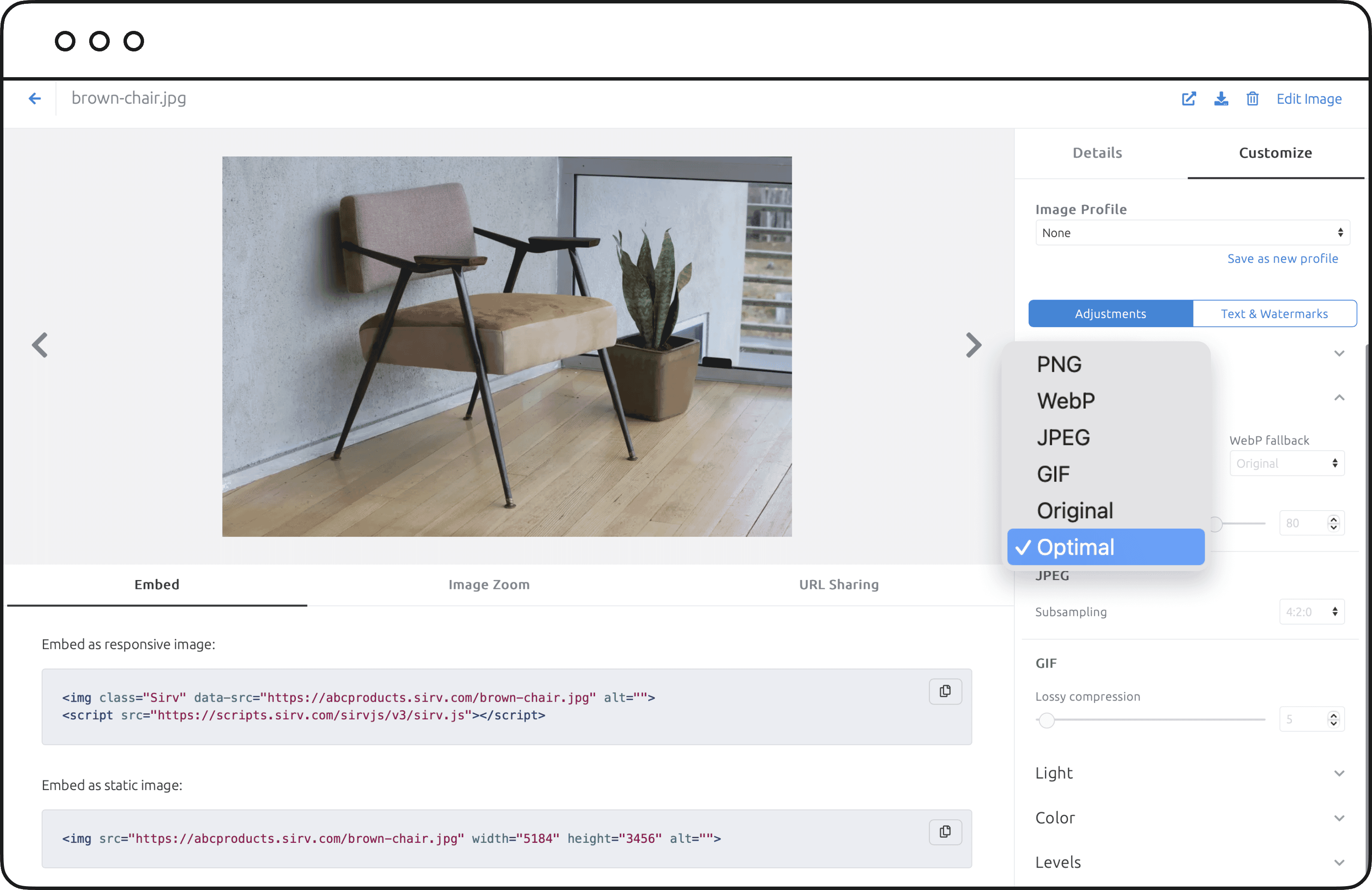The width and height of the screenshot is (1372, 890).
Task: Switch to Text & Watermarks segment
Action: pos(1274,313)
